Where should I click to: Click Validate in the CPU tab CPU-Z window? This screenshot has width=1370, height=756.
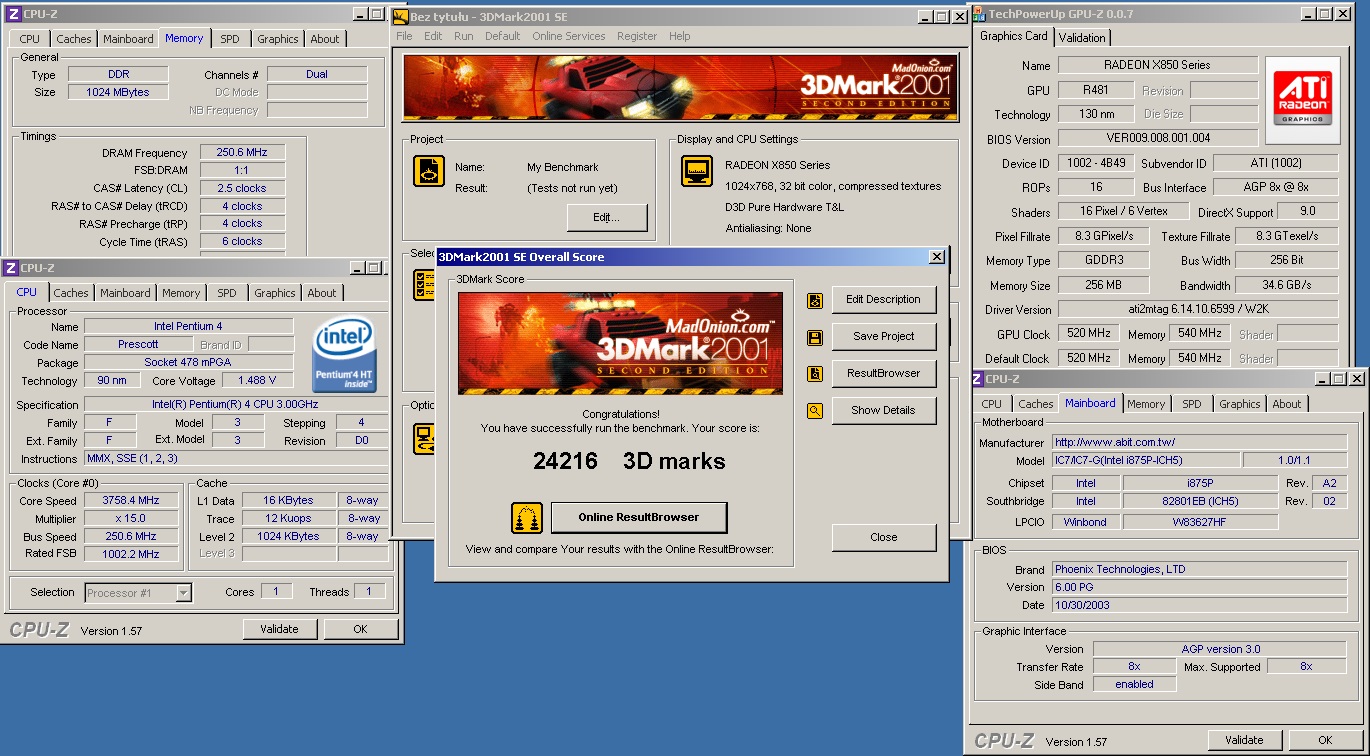tap(279, 629)
